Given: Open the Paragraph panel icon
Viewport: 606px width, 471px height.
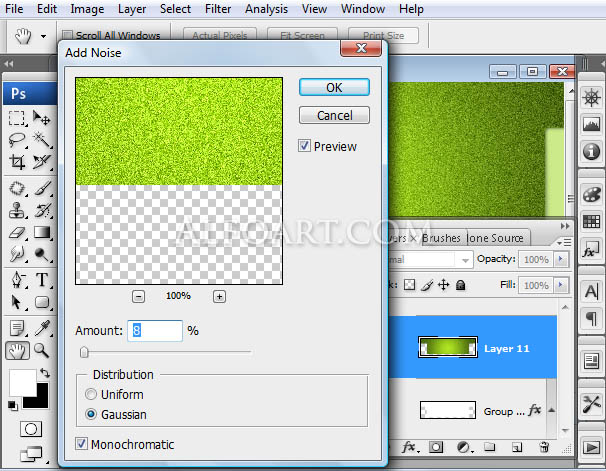Looking at the screenshot, I should coord(591,319).
